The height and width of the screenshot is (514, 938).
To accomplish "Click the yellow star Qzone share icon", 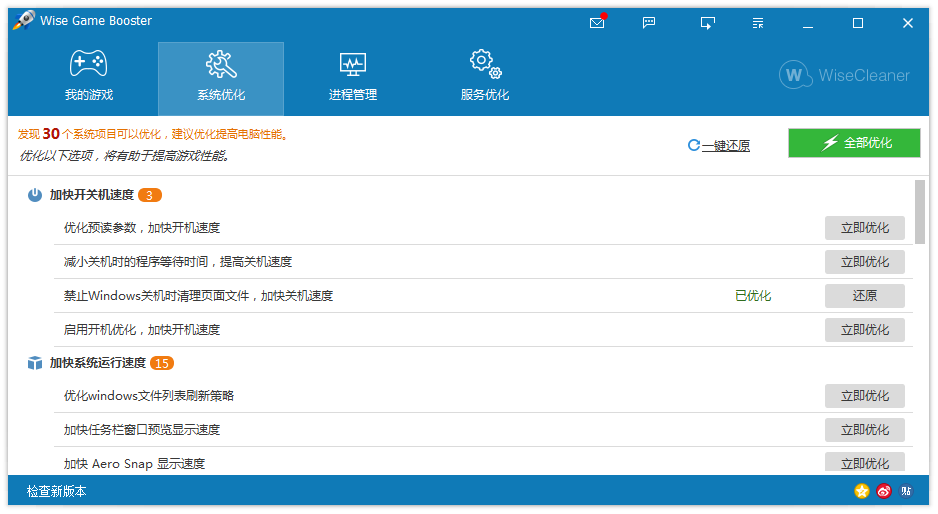I will click(x=861, y=491).
